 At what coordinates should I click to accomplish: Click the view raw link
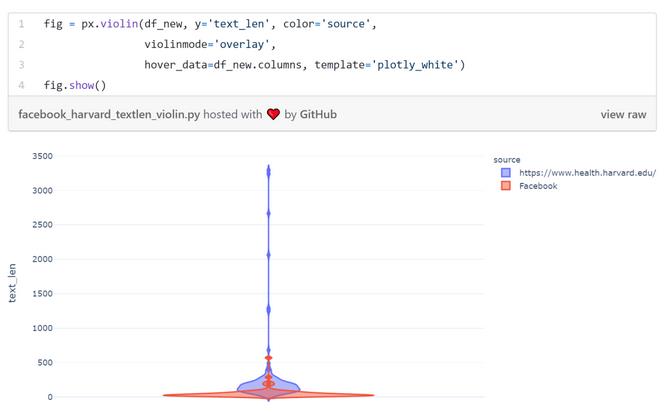point(623,115)
